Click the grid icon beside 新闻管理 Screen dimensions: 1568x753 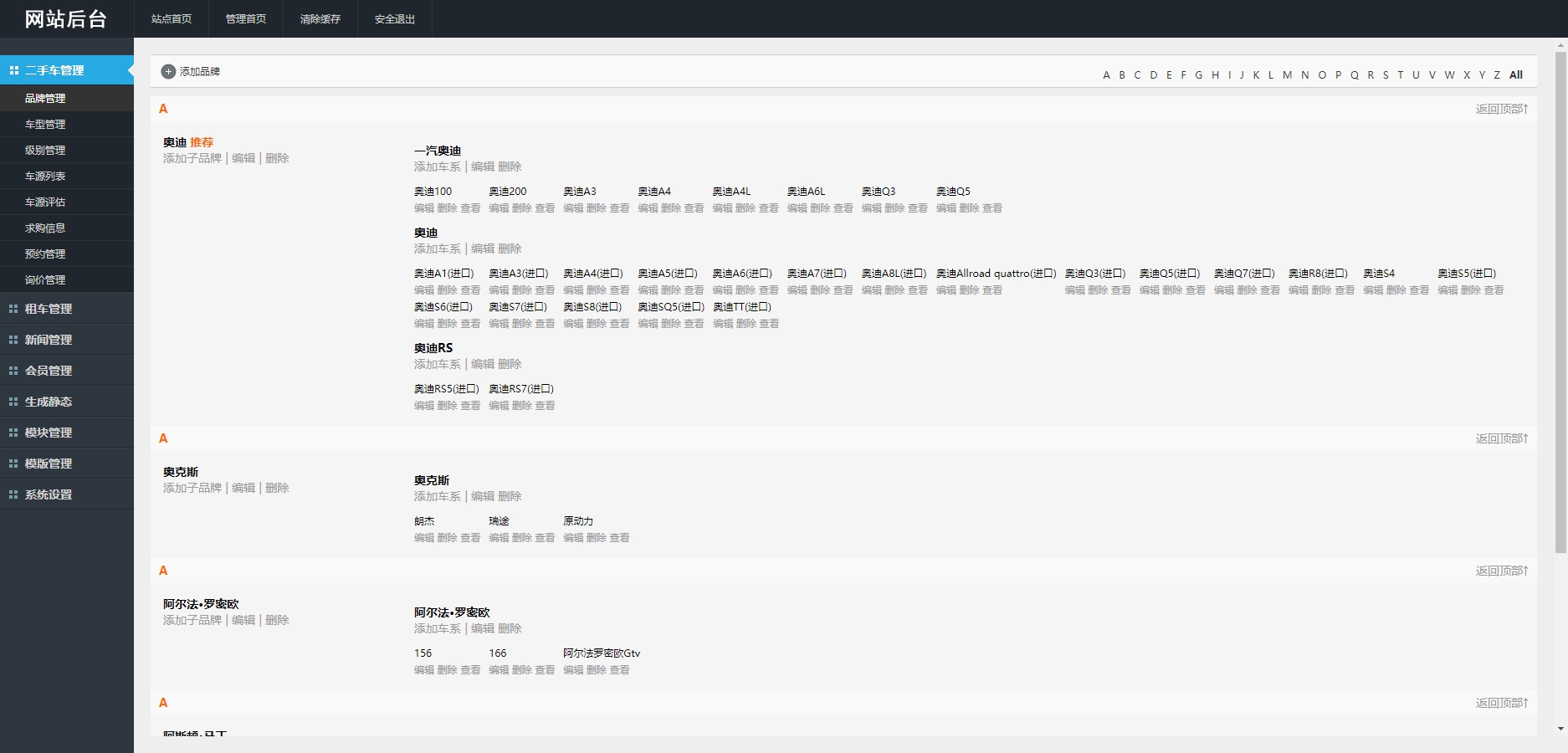tap(13, 340)
